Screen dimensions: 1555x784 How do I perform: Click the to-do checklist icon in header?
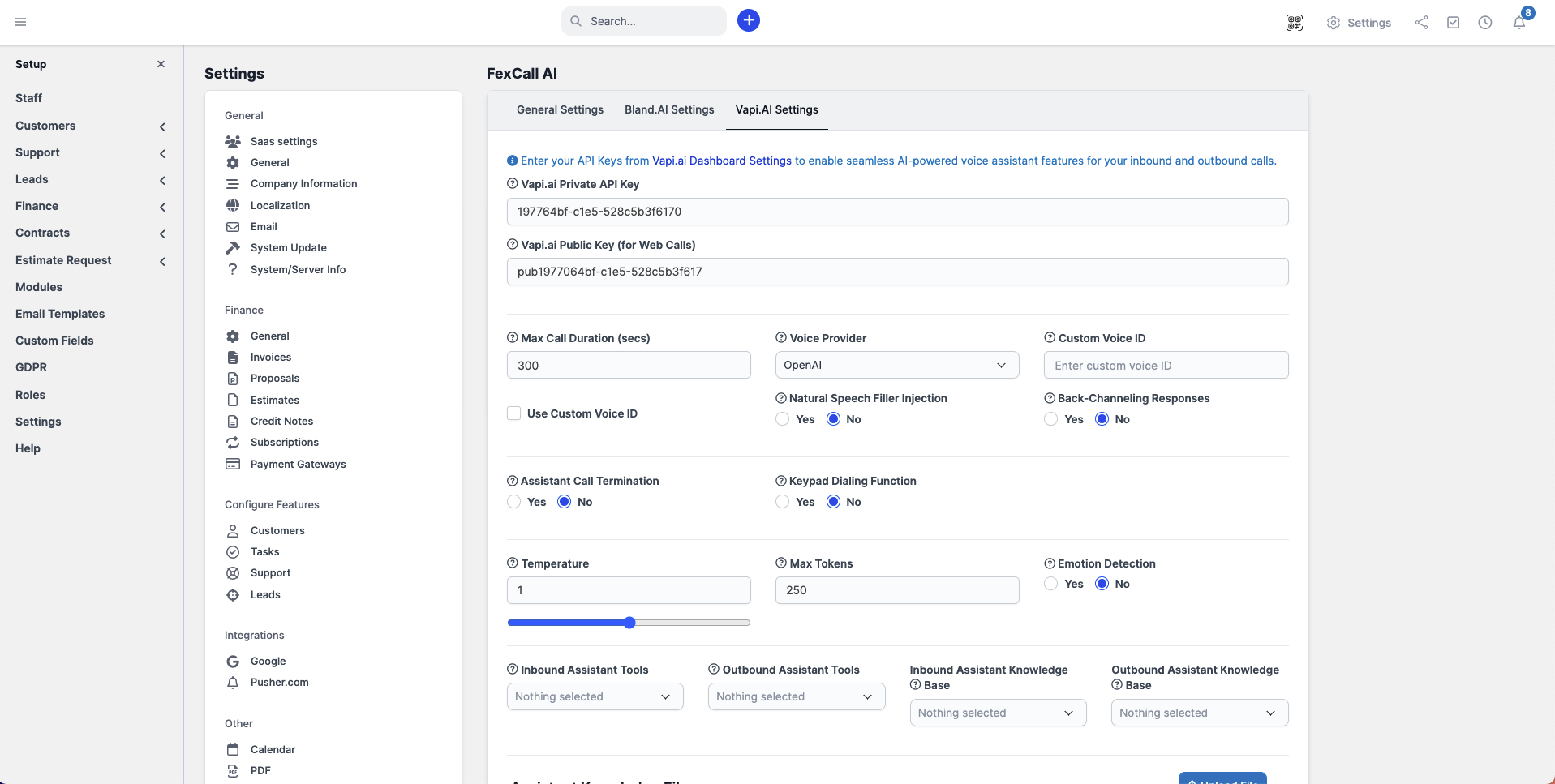coord(1453,23)
